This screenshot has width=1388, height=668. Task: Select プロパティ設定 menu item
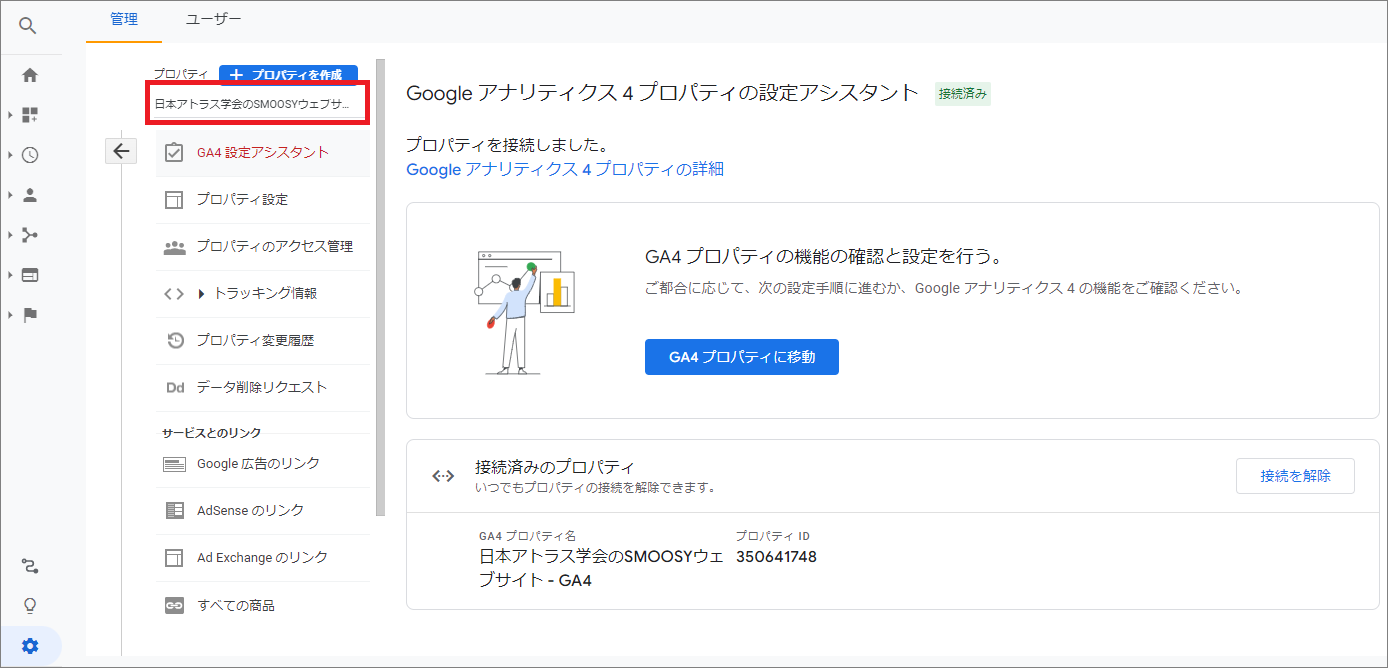(x=263, y=200)
